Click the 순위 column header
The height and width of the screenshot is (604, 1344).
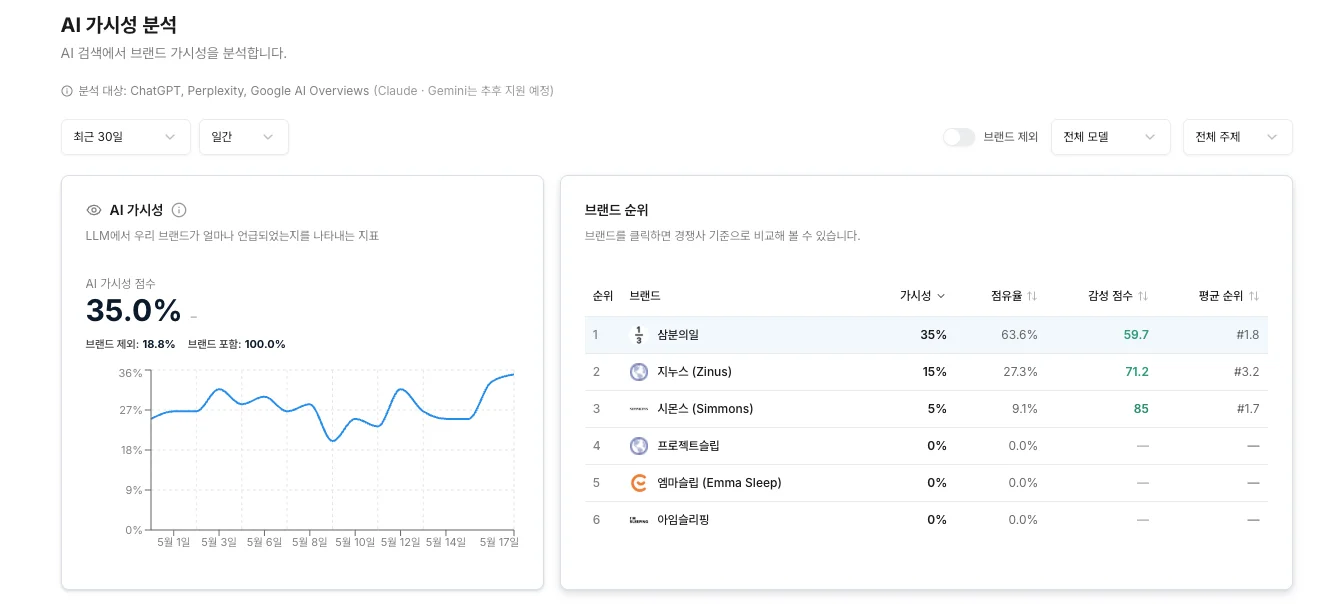tap(603, 296)
